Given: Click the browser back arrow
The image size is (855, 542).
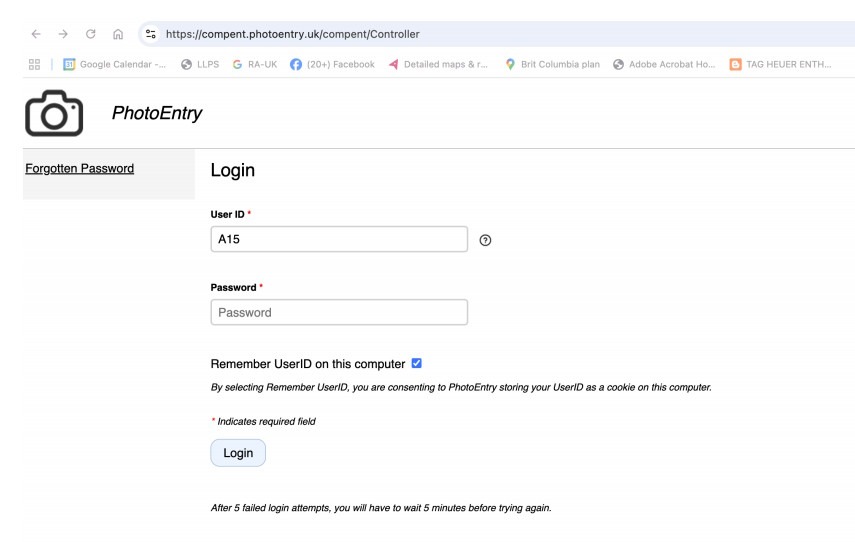Looking at the screenshot, I should (36, 34).
